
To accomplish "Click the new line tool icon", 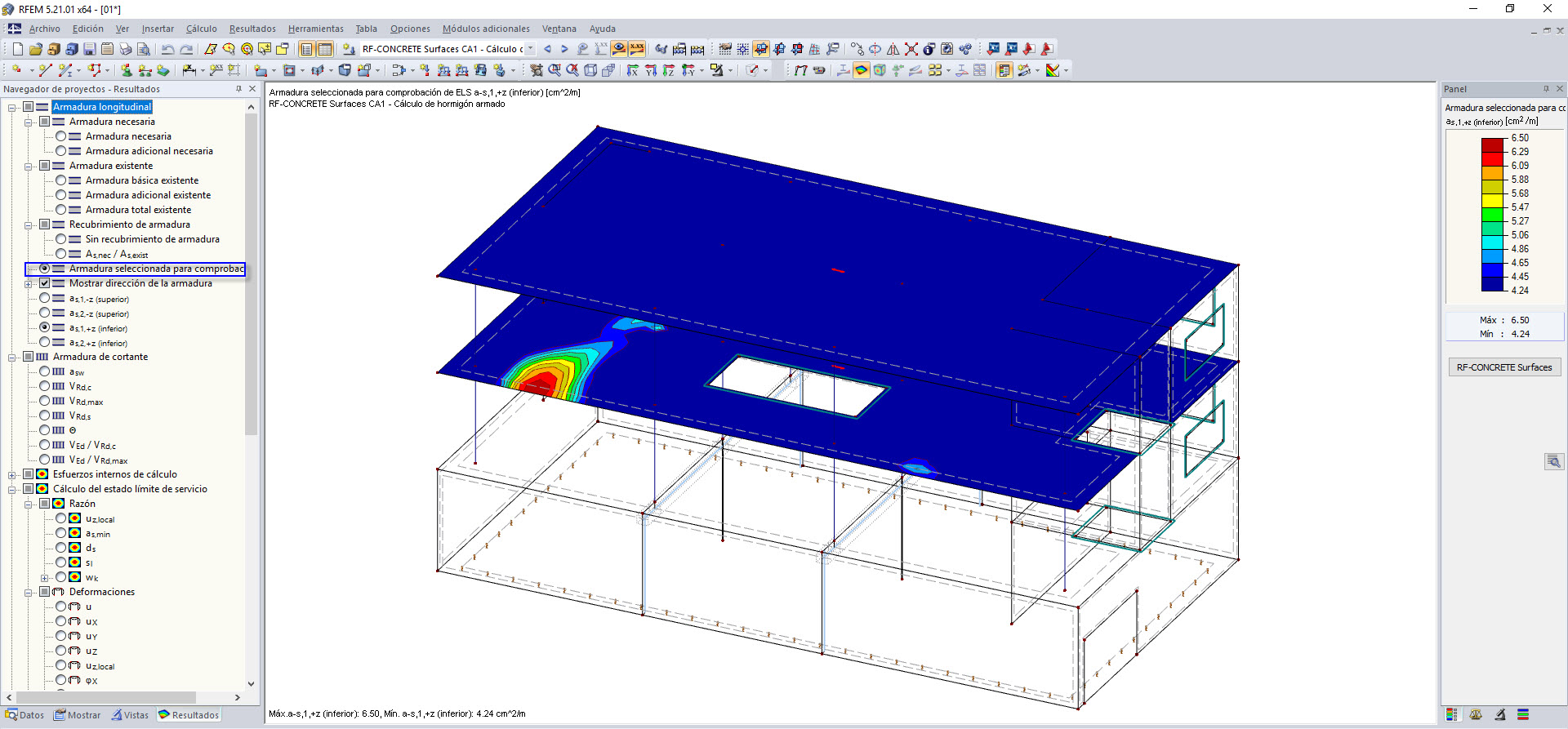I will pos(46,70).
